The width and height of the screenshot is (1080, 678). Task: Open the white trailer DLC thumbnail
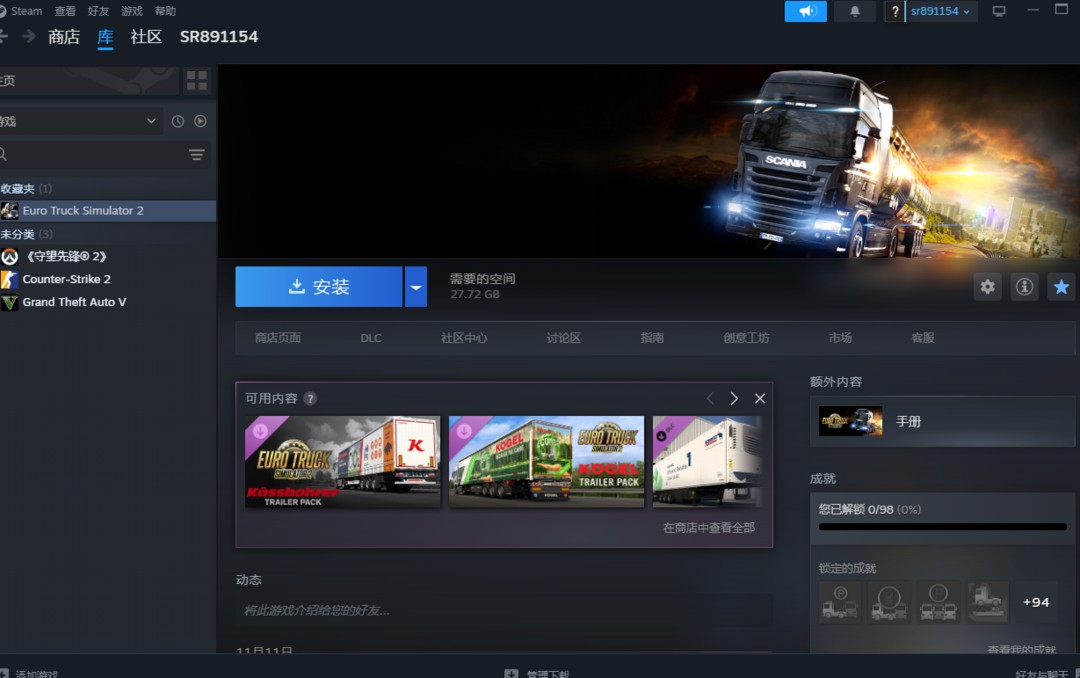click(708, 462)
